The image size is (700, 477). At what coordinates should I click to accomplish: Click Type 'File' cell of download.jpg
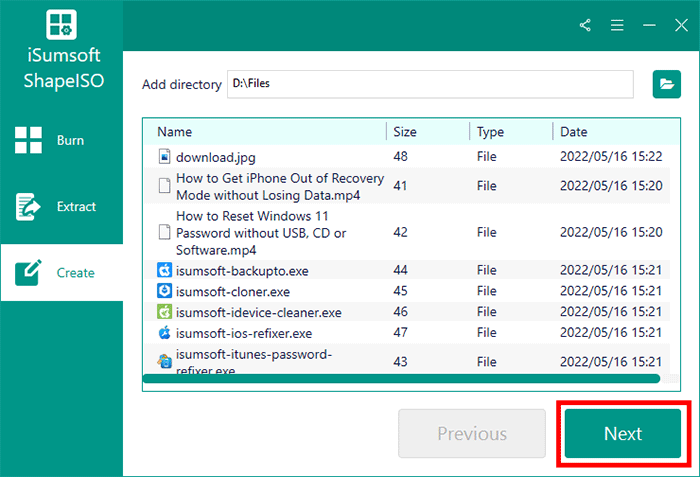point(486,156)
